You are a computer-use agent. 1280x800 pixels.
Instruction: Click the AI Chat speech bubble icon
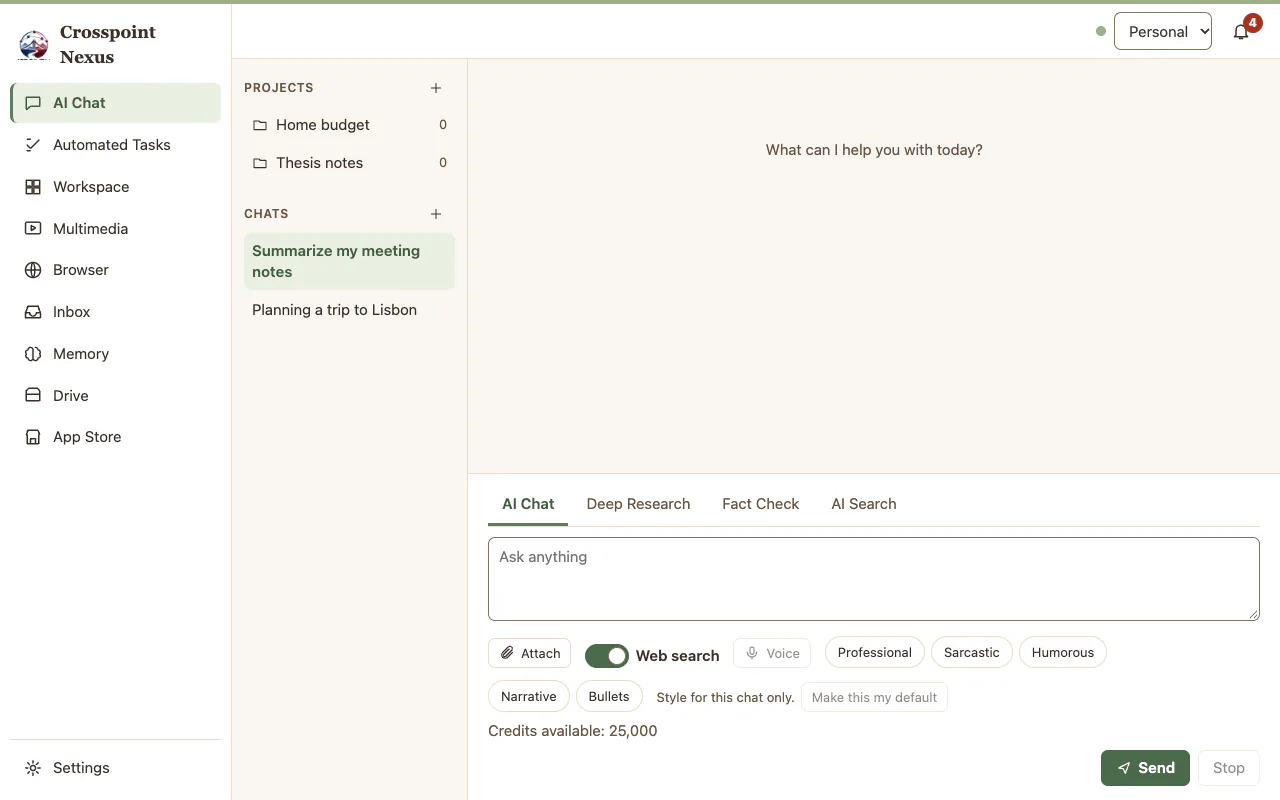(33, 103)
